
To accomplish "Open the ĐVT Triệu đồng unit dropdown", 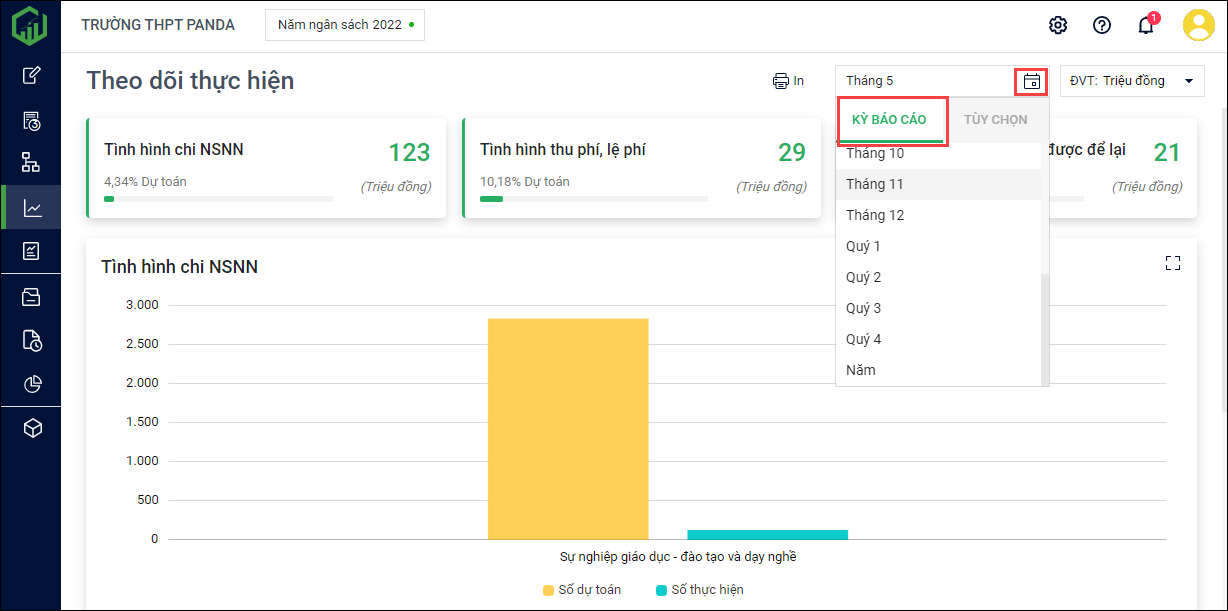I will [1132, 81].
